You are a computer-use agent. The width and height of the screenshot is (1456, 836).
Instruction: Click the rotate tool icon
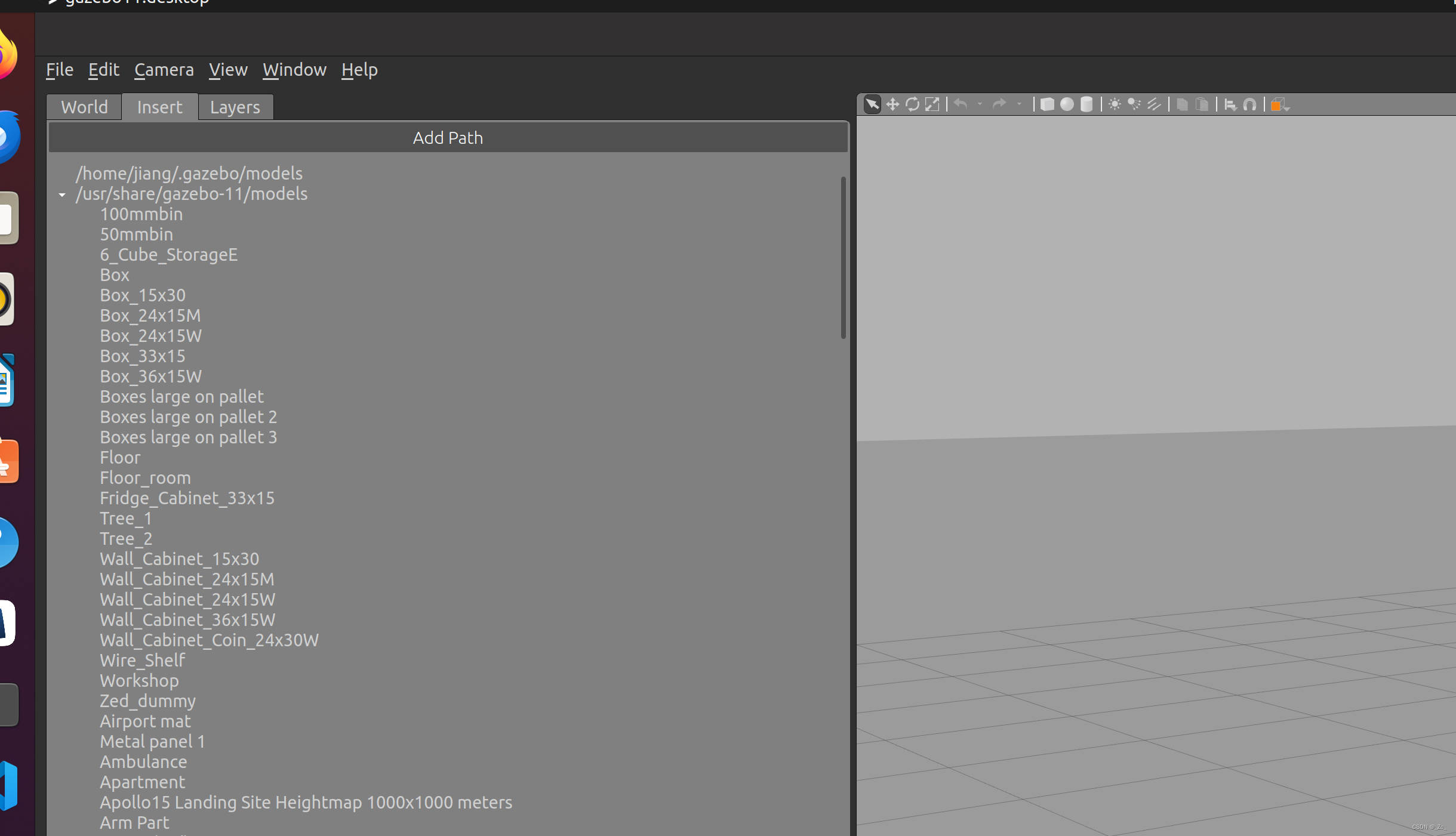coord(912,104)
